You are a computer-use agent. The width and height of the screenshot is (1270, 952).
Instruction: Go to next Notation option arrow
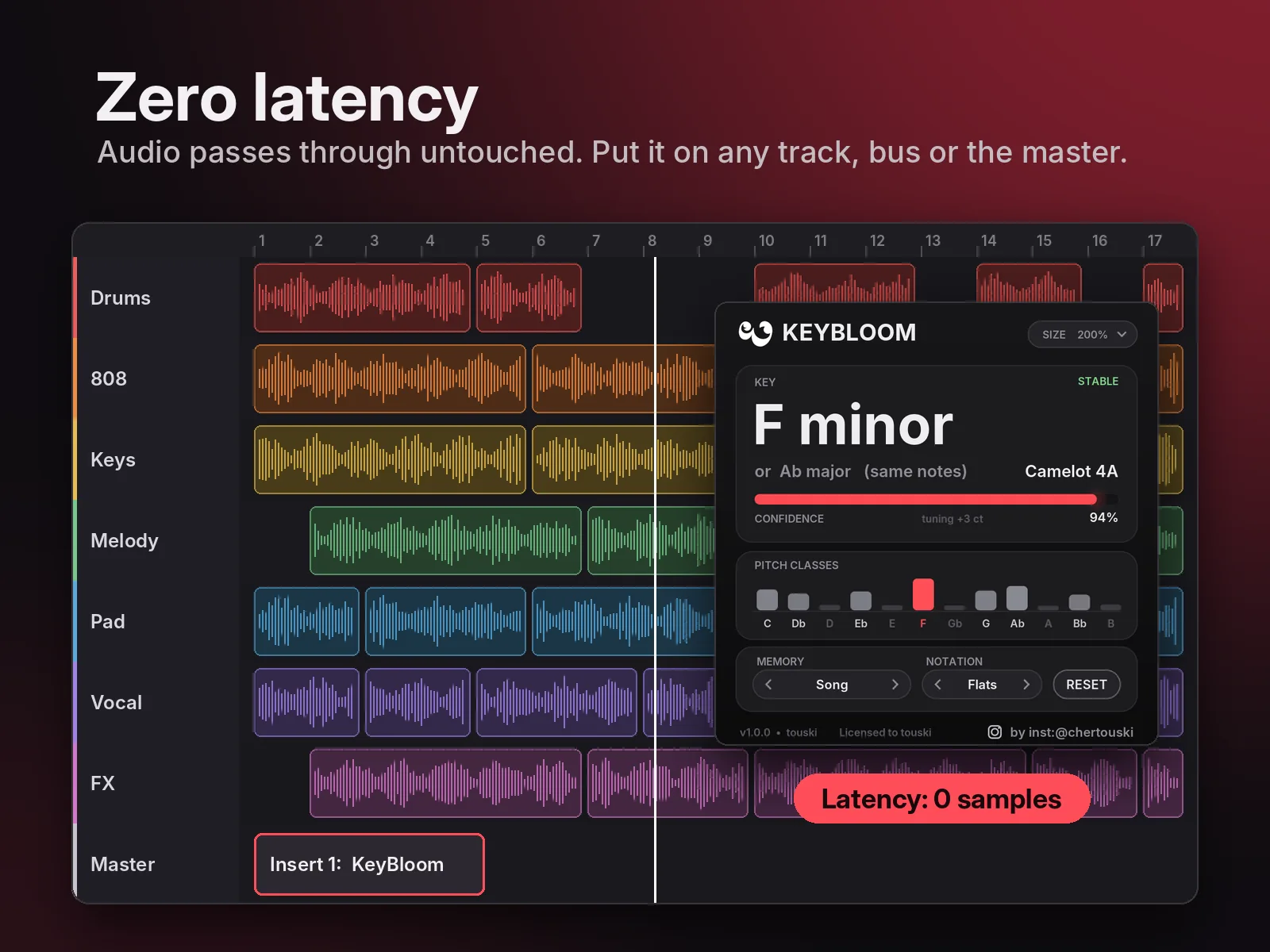tap(1026, 684)
